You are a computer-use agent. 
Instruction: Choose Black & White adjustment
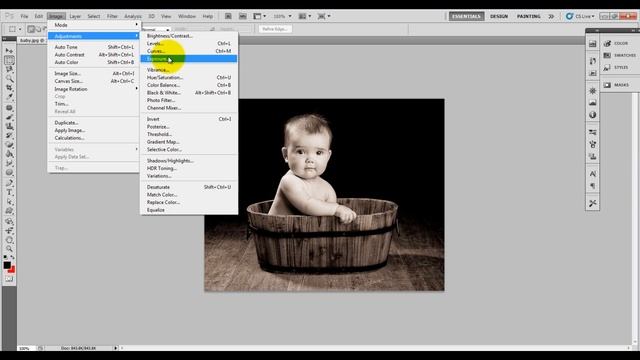[189, 93]
